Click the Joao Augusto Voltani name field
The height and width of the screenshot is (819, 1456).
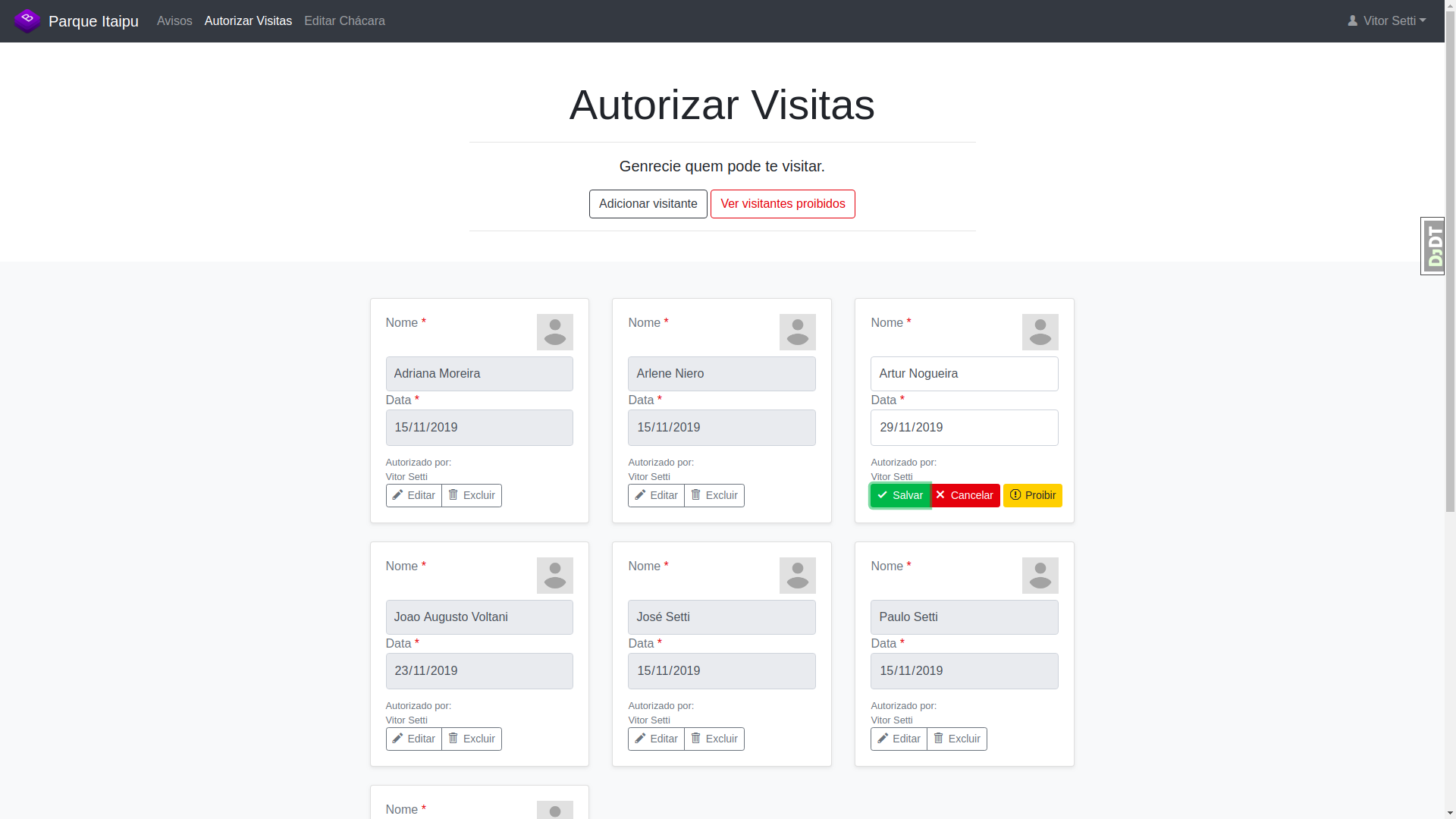[x=479, y=617]
